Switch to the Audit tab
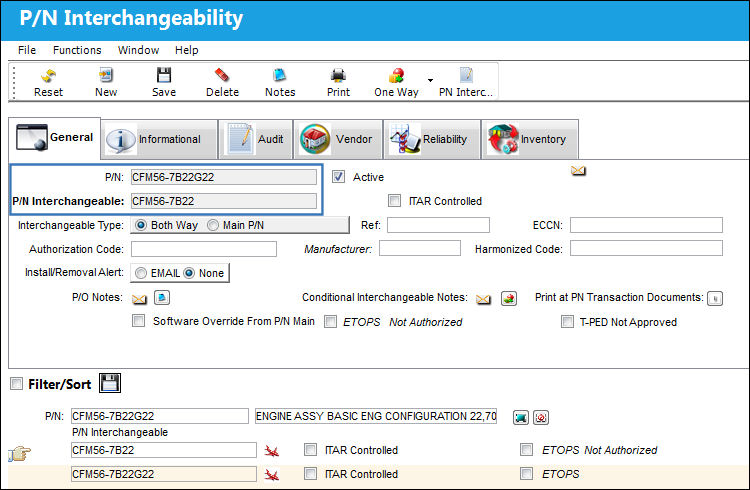The height and width of the screenshot is (490, 750). tap(256, 139)
